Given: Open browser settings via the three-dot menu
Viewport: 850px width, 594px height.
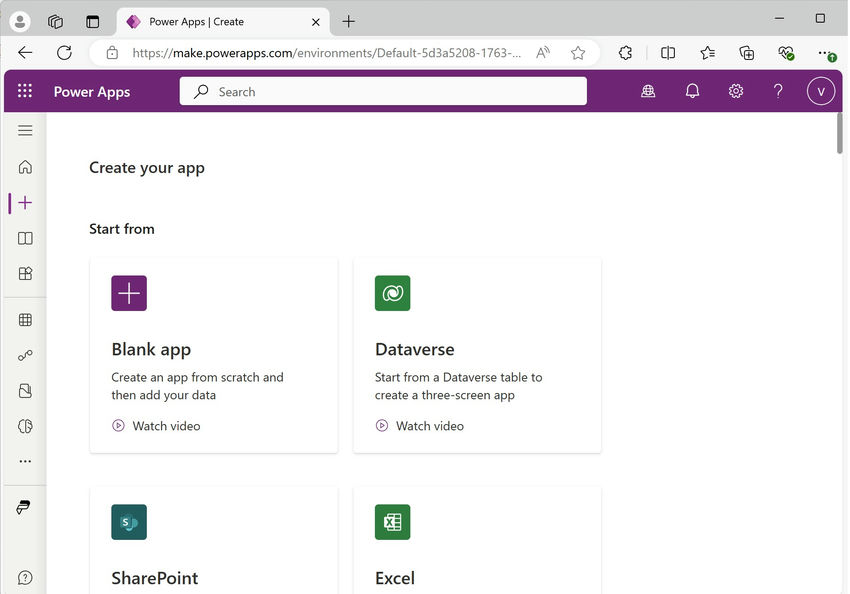Looking at the screenshot, I should pyautogui.click(x=824, y=53).
